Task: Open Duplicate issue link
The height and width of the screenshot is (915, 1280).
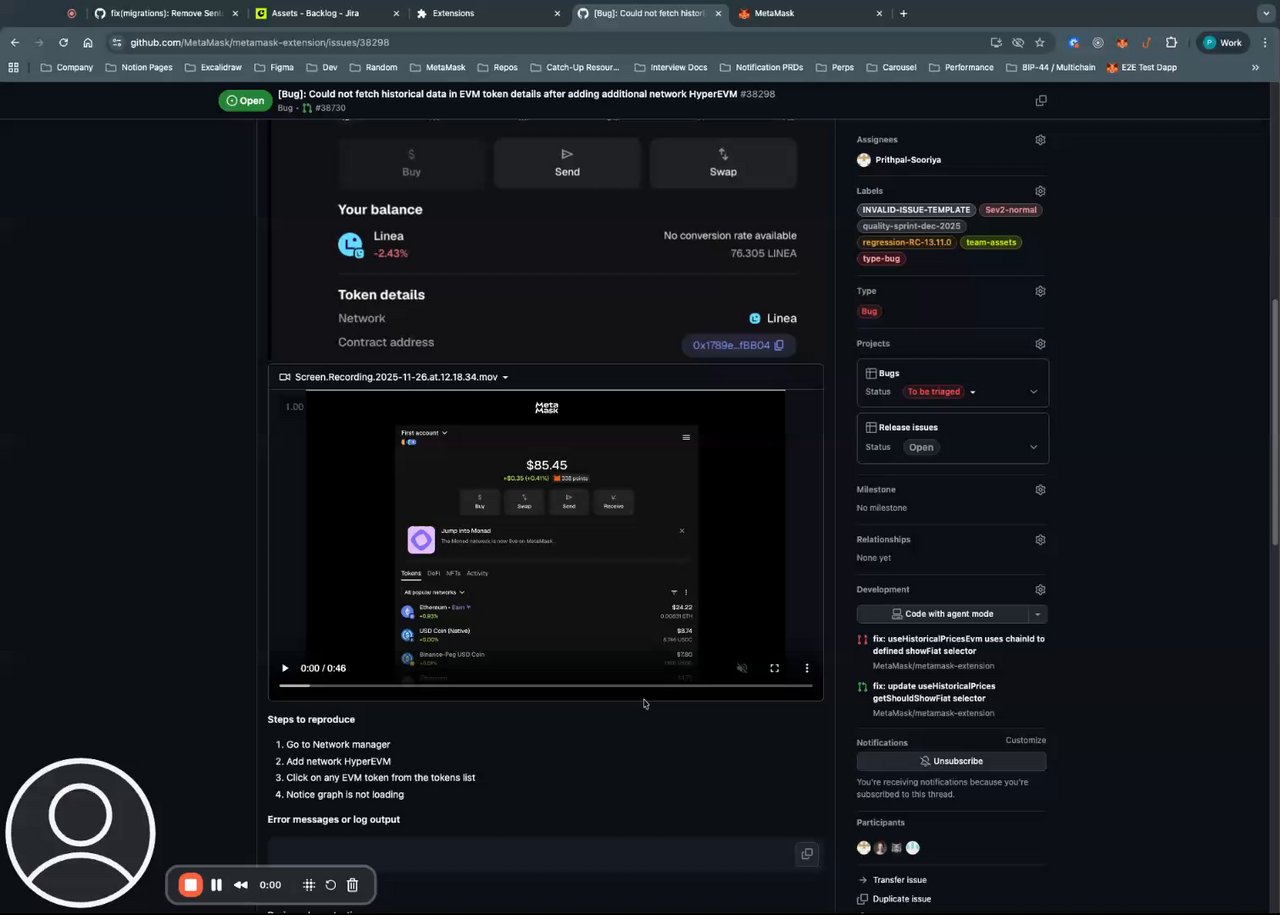Action: coord(901,899)
